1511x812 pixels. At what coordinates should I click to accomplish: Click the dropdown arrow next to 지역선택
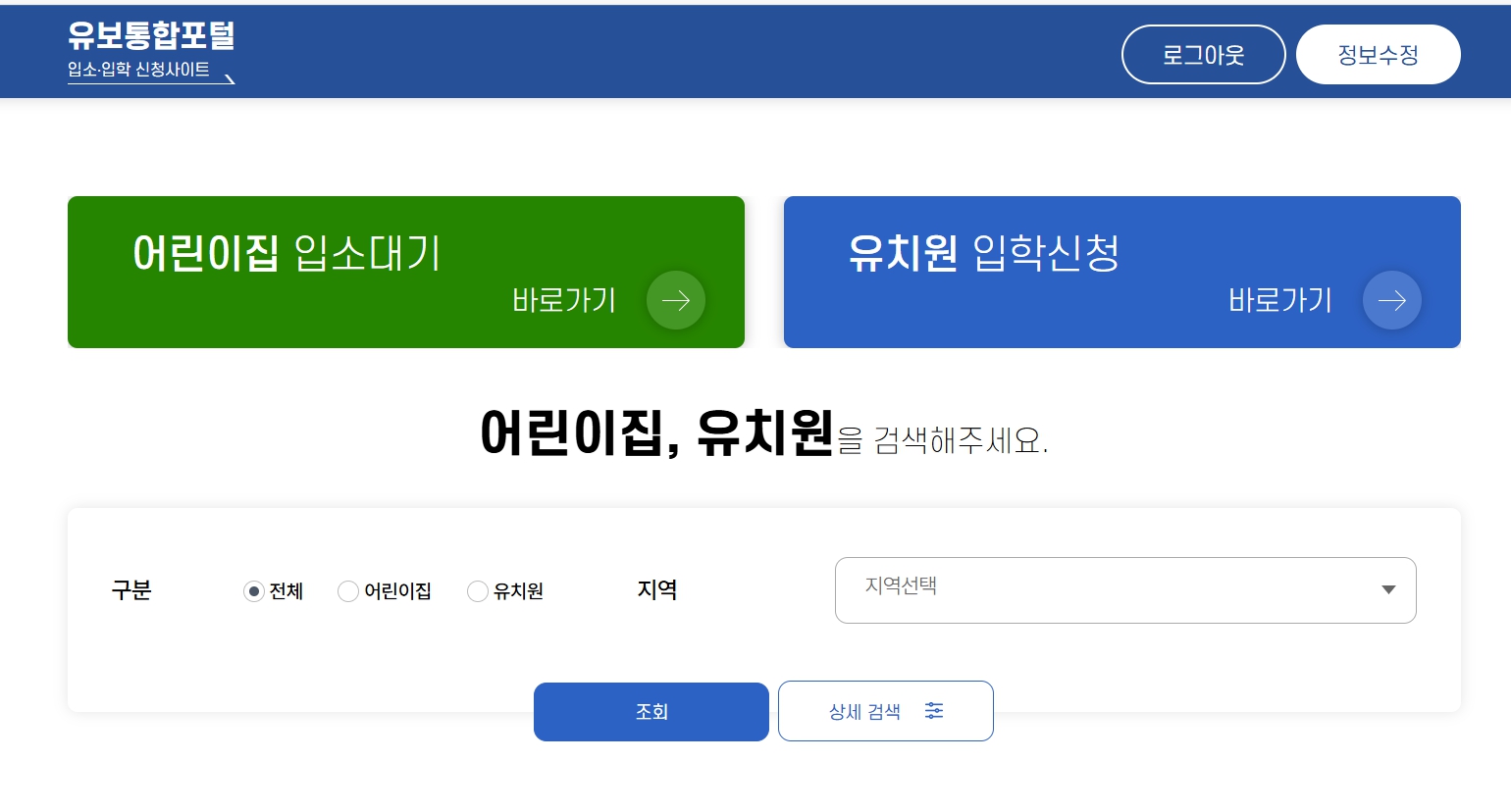coord(1388,589)
